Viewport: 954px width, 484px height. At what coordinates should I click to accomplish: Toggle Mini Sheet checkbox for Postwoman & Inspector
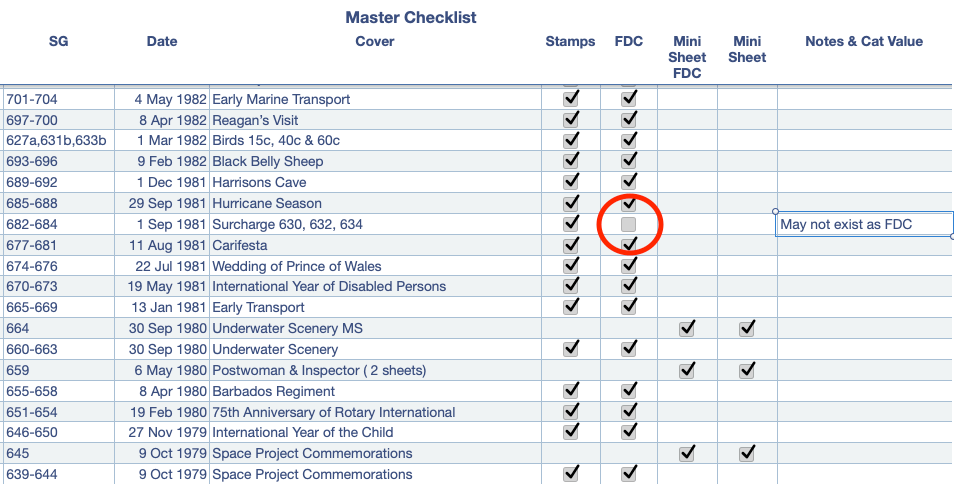tap(747, 370)
